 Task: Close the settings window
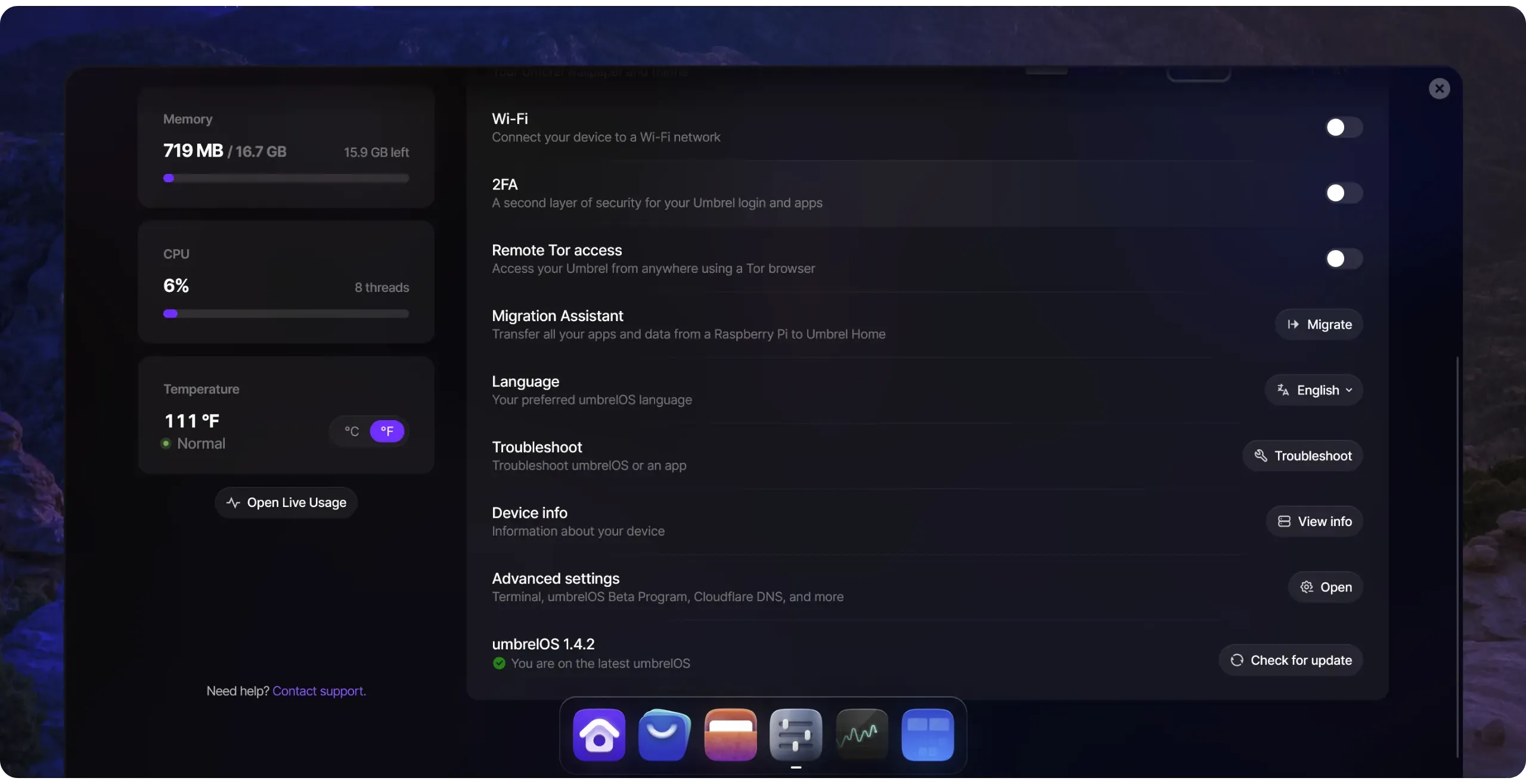pyautogui.click(x=1439, y=89)
